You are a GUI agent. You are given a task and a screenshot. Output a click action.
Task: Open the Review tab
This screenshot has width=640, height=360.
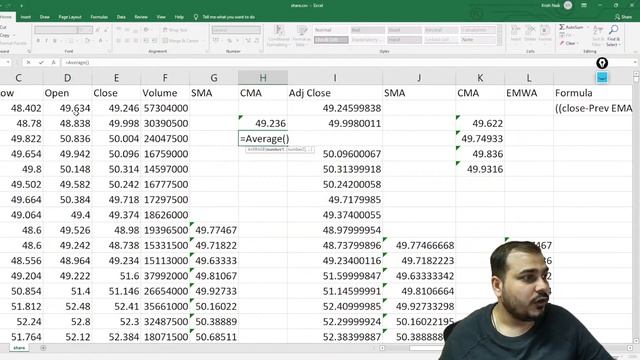point(141,17)
